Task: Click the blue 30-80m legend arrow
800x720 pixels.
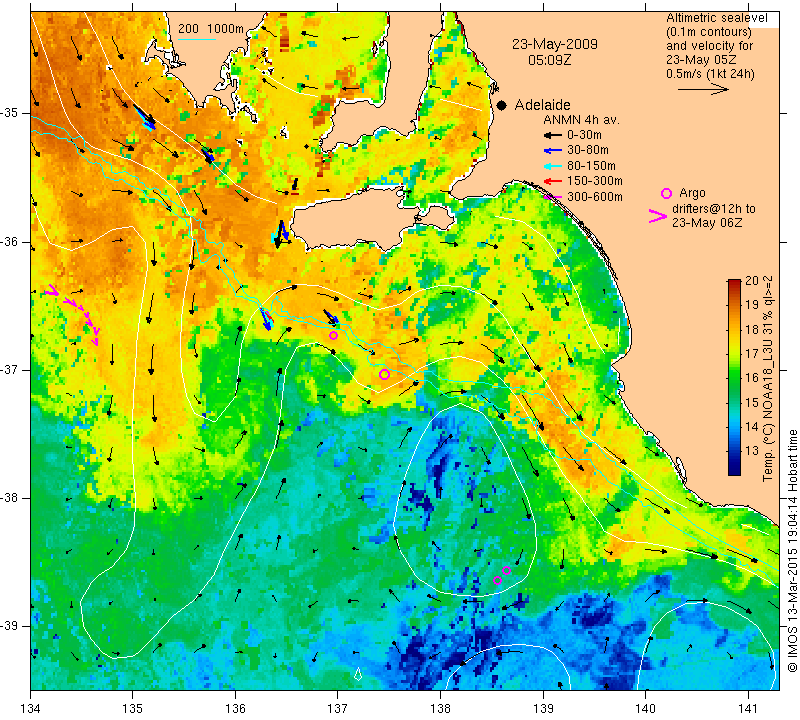Action: 552,151
